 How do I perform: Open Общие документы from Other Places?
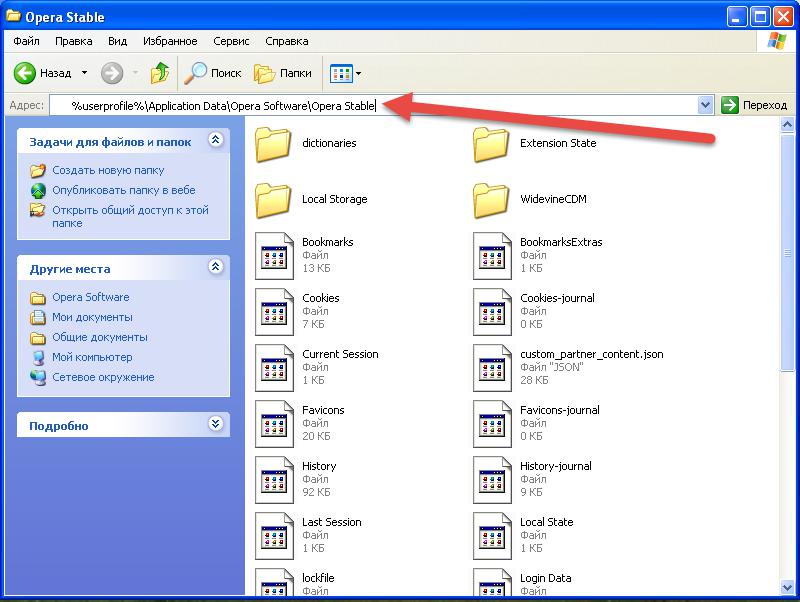(x=100, y=337)
